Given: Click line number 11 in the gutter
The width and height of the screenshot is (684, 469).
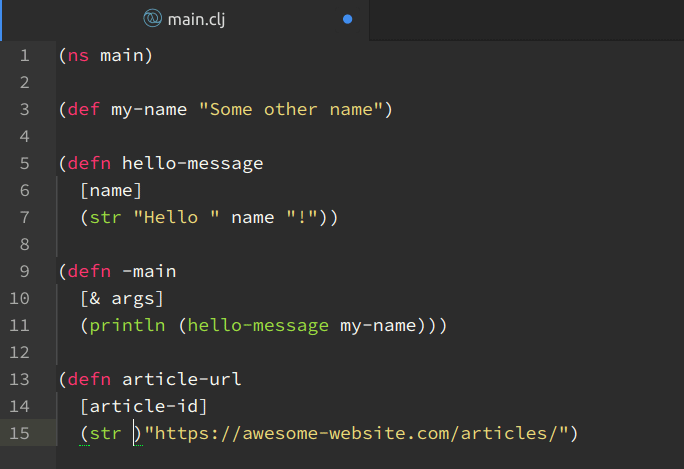Looking at the screenshot, I should pyautogui.click(x=19, y=326).
